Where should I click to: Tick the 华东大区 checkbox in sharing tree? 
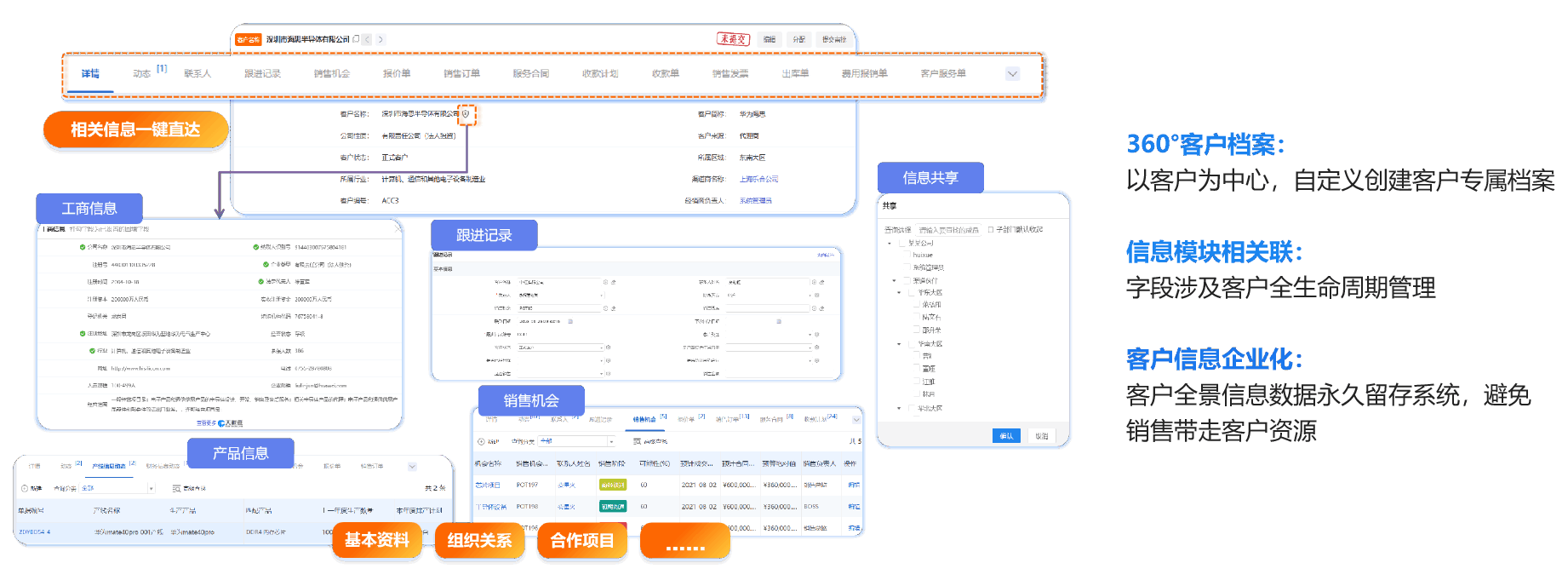point(912,292)
